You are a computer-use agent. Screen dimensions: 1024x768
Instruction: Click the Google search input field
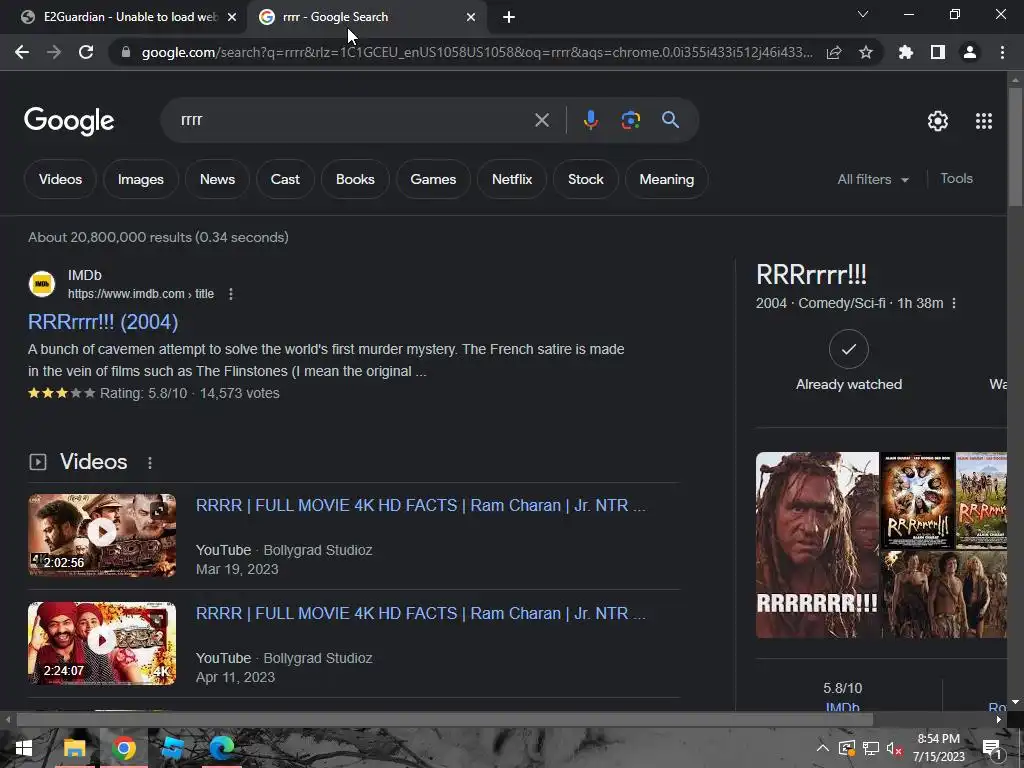[353, 120]
